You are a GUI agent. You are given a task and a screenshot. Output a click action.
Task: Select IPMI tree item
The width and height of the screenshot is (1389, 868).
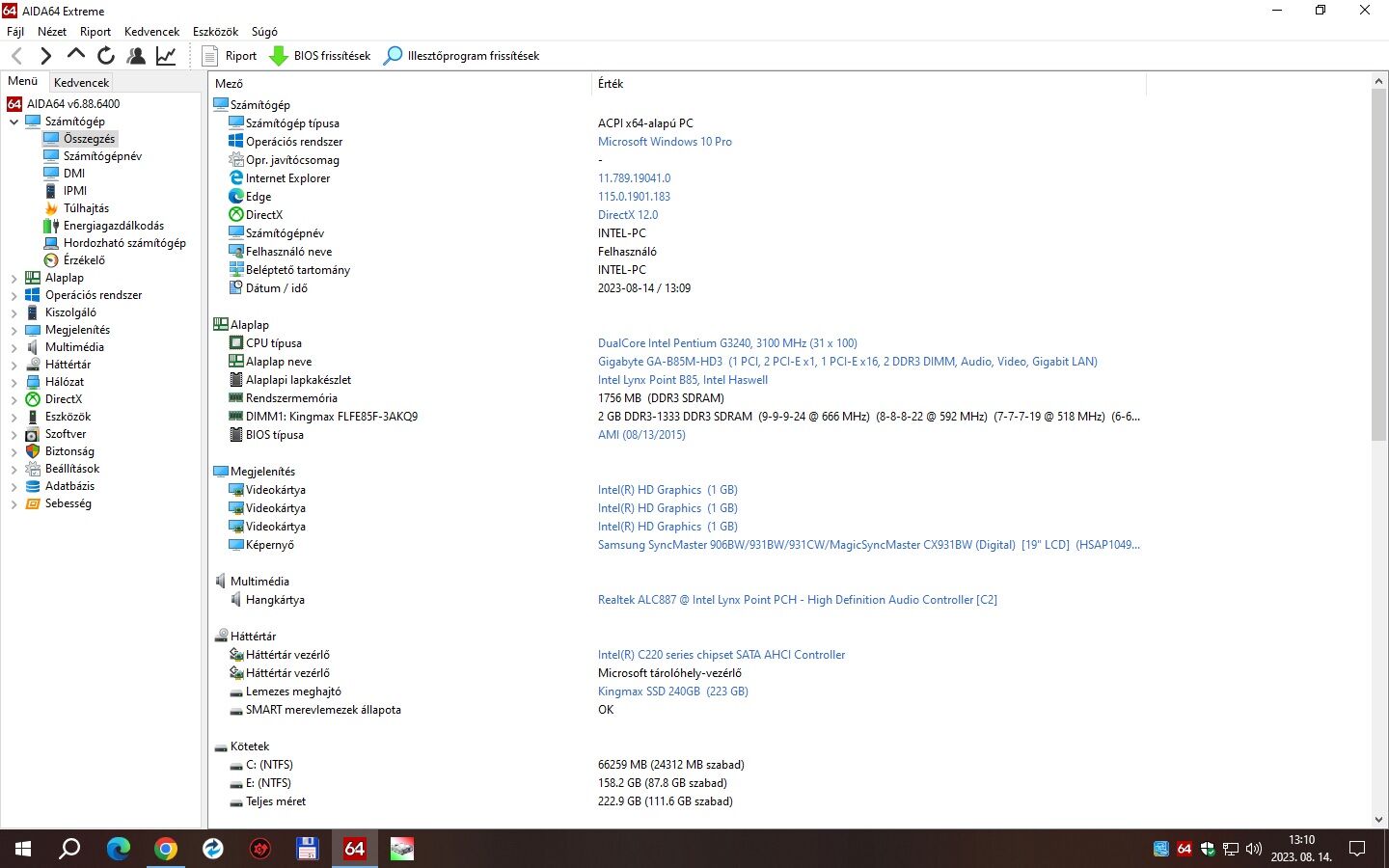[x=74, y=191]
